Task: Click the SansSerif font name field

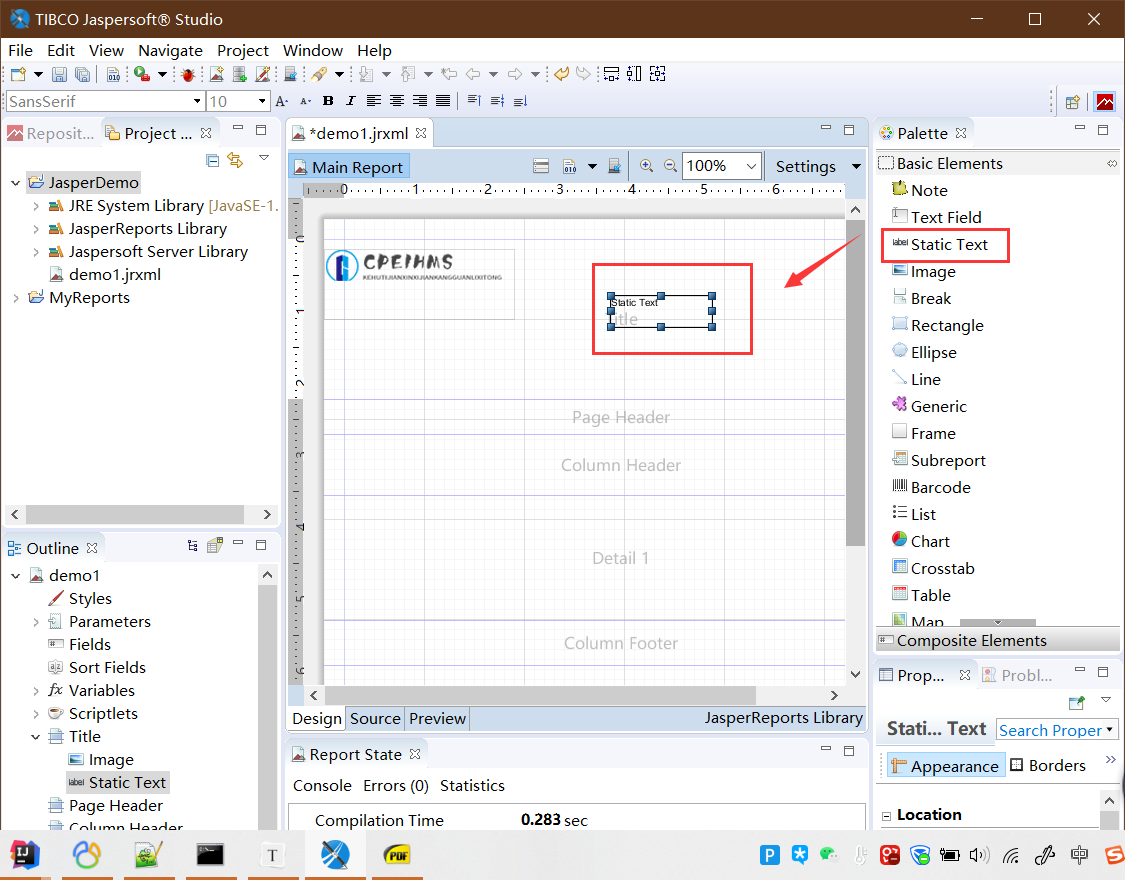Action: pyautogui.click(x=100, y=101)
